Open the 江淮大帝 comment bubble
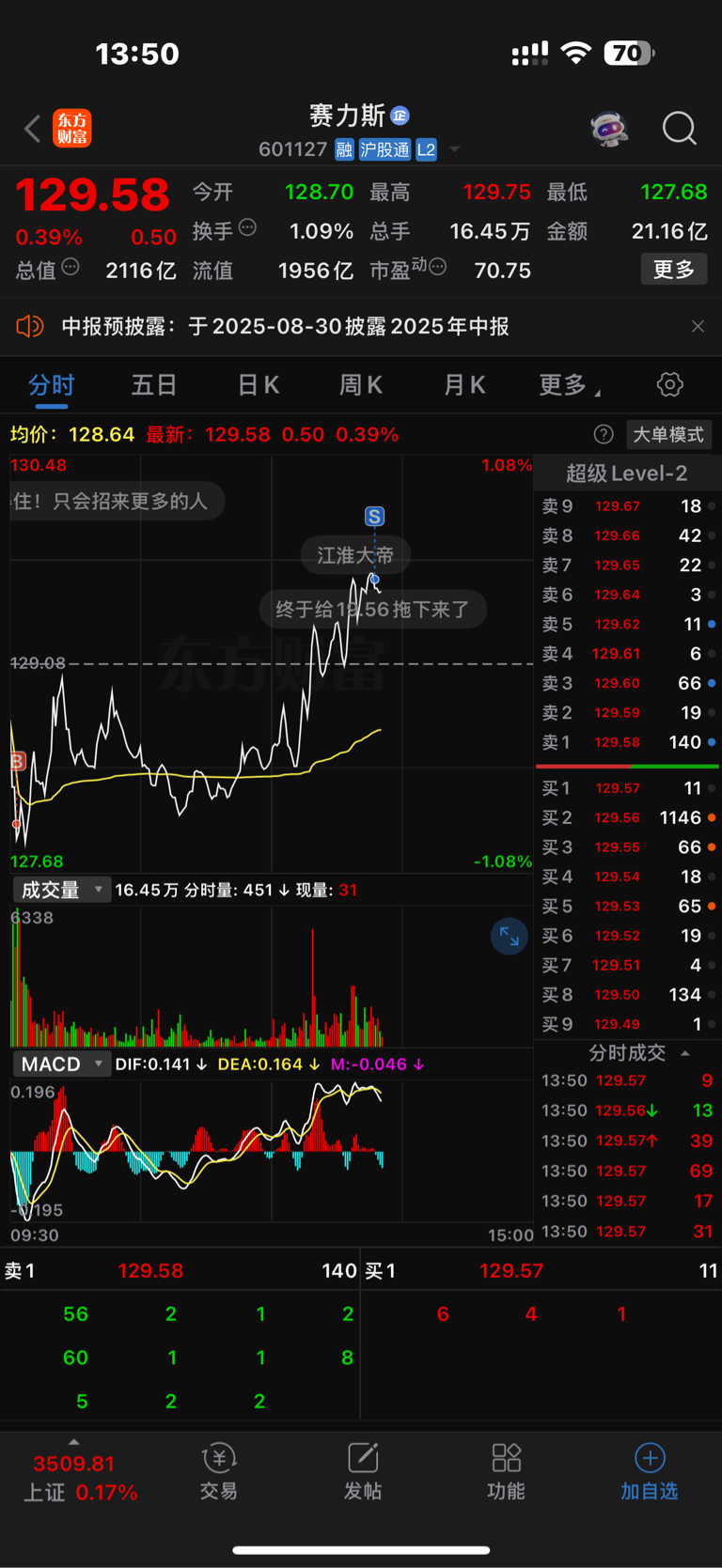 point(355,555)
